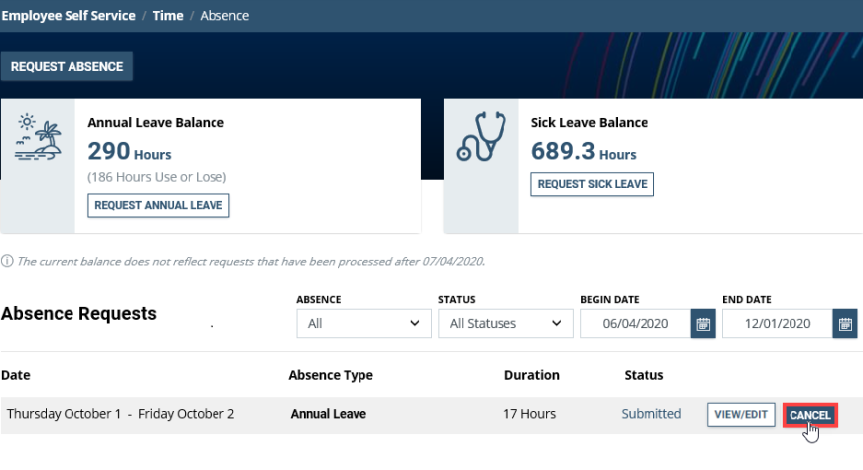
Task: Select the Annual Leave absence row entry
Action: pos(328,414)
